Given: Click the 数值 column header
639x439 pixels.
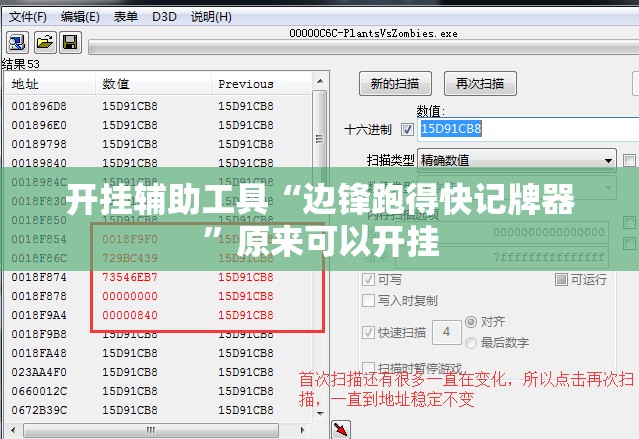Looking at the screenshot, I should (154, 84).
